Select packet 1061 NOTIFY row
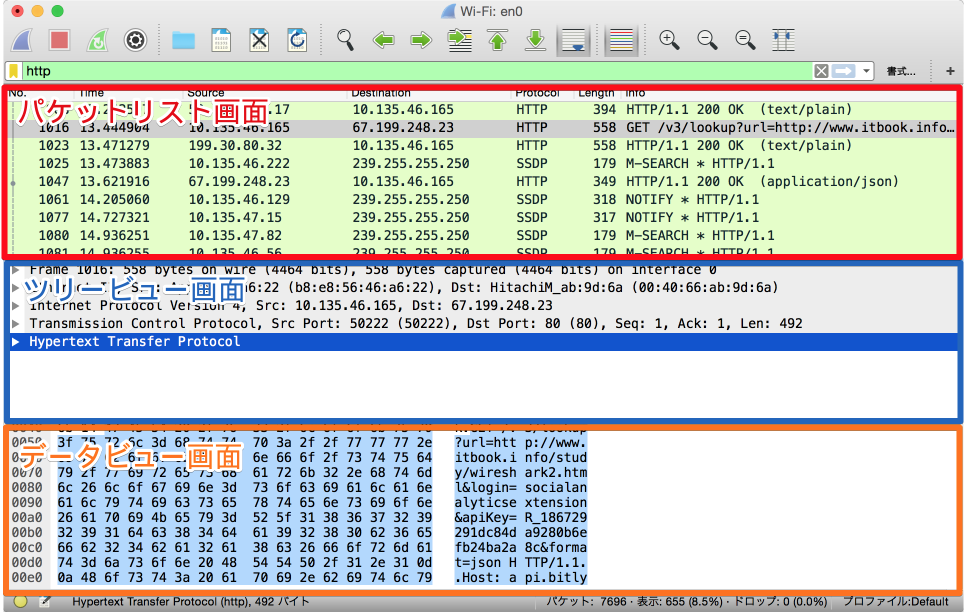 click(483, 199)
